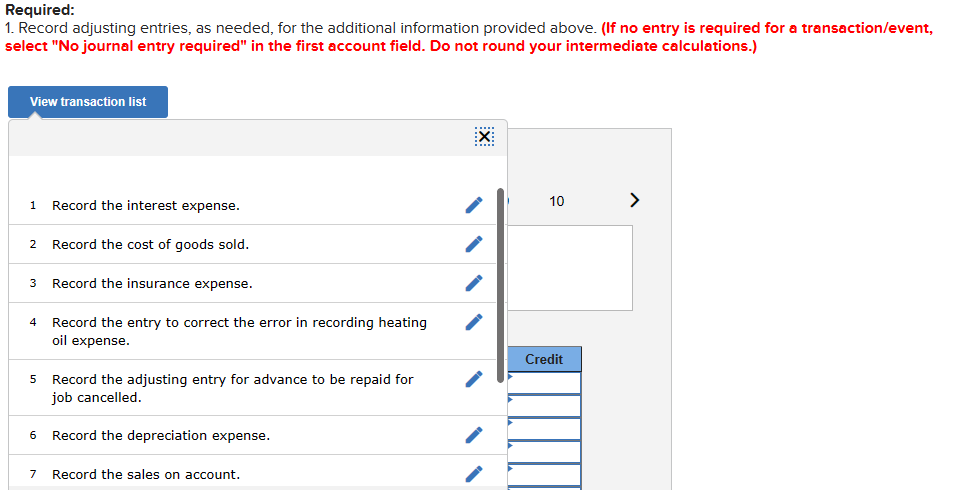Select 'Record the insurance expense.' row
The height and width of the screenshot is (490, 953).
(253, 283)
